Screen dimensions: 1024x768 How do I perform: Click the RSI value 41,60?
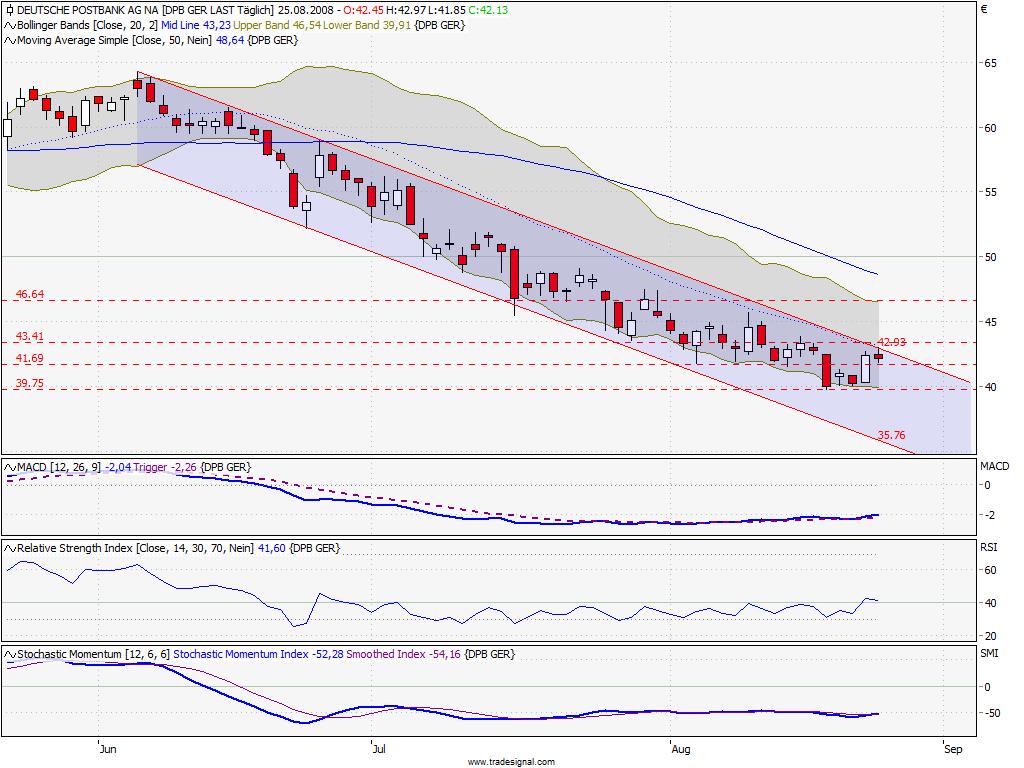(272, 549)
